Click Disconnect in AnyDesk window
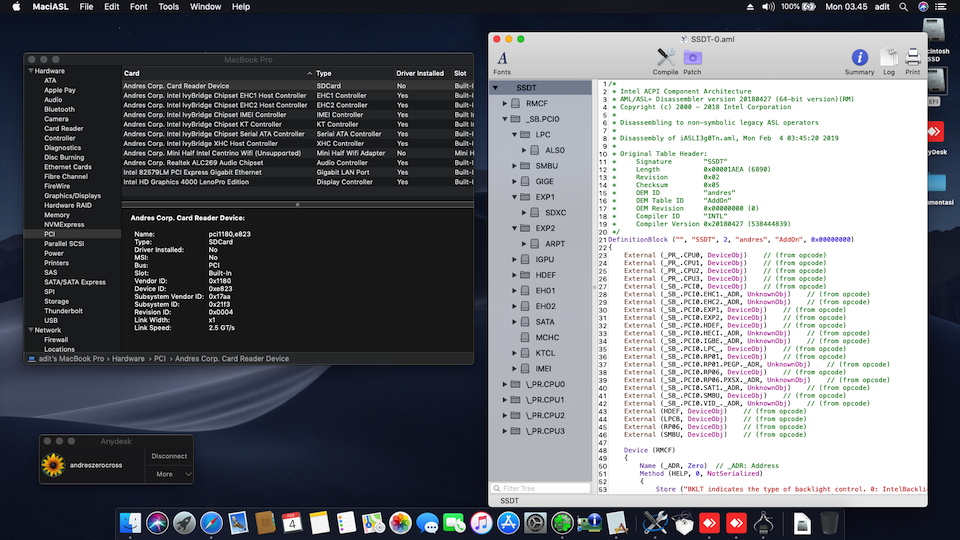Screen dimensions: 960x540 [169, 456]
